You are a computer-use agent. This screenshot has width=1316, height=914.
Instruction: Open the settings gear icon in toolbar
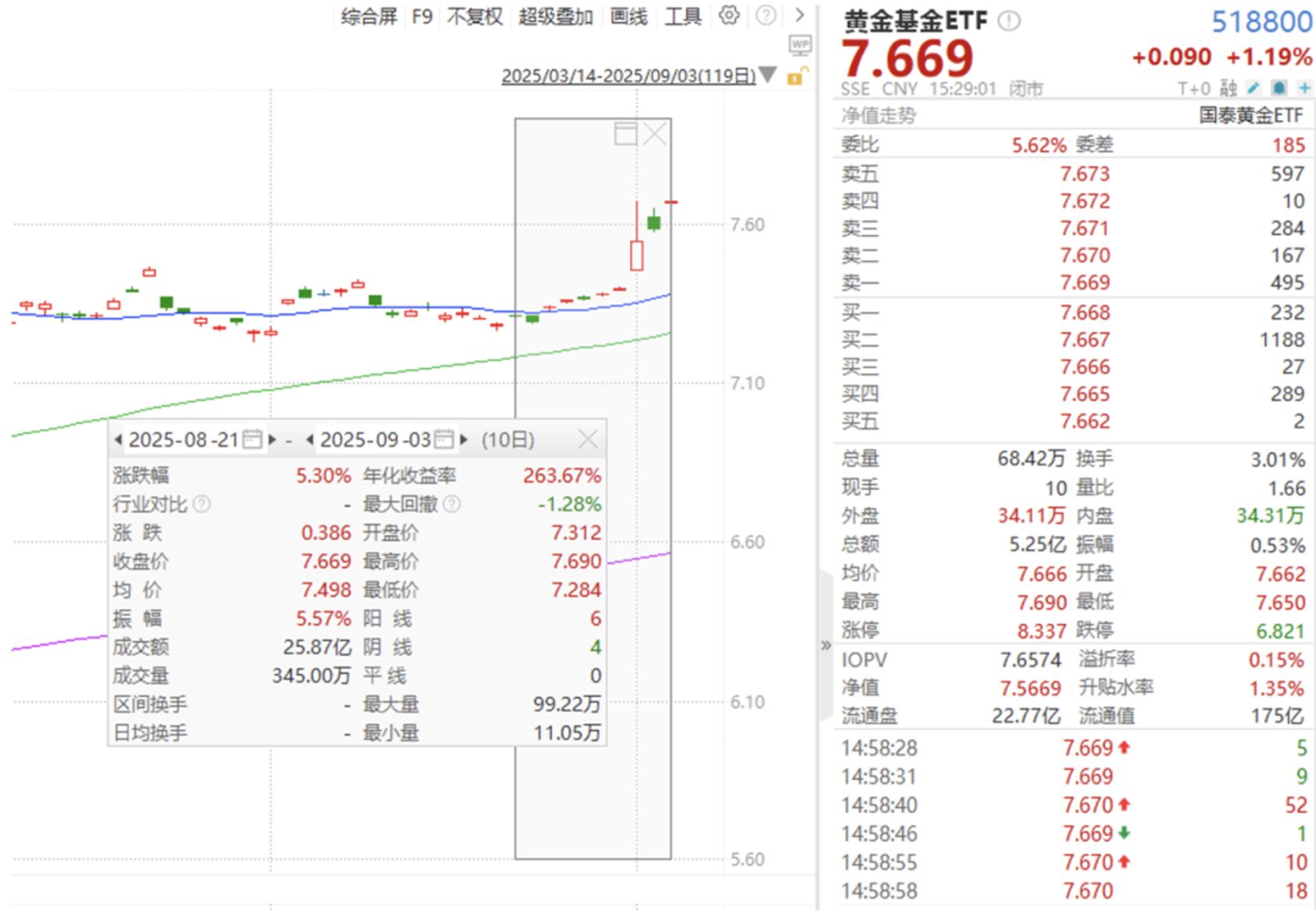pyautogui.click(x=728, y=16)
